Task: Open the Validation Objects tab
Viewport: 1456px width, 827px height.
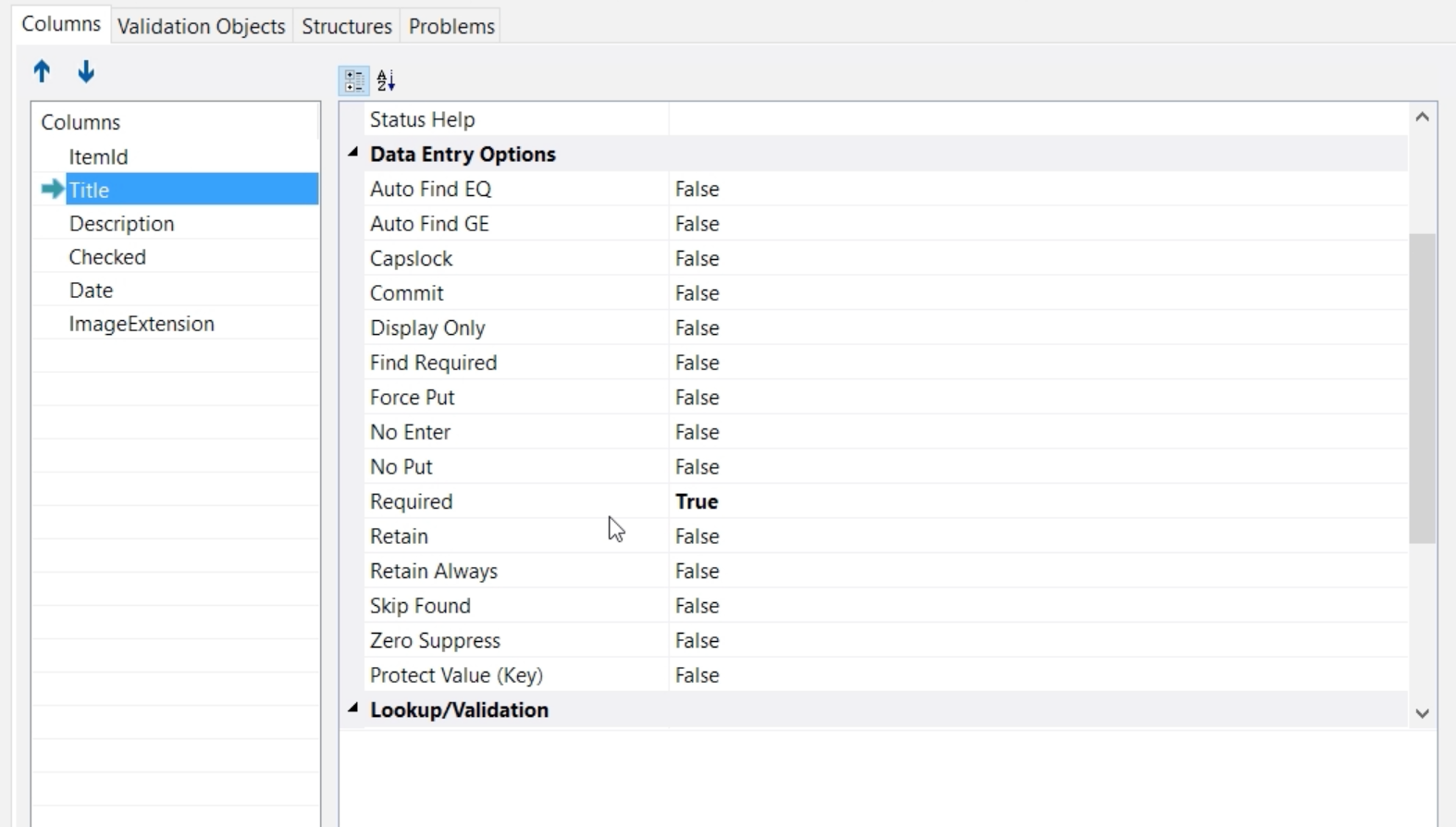Action: [201, 26]
